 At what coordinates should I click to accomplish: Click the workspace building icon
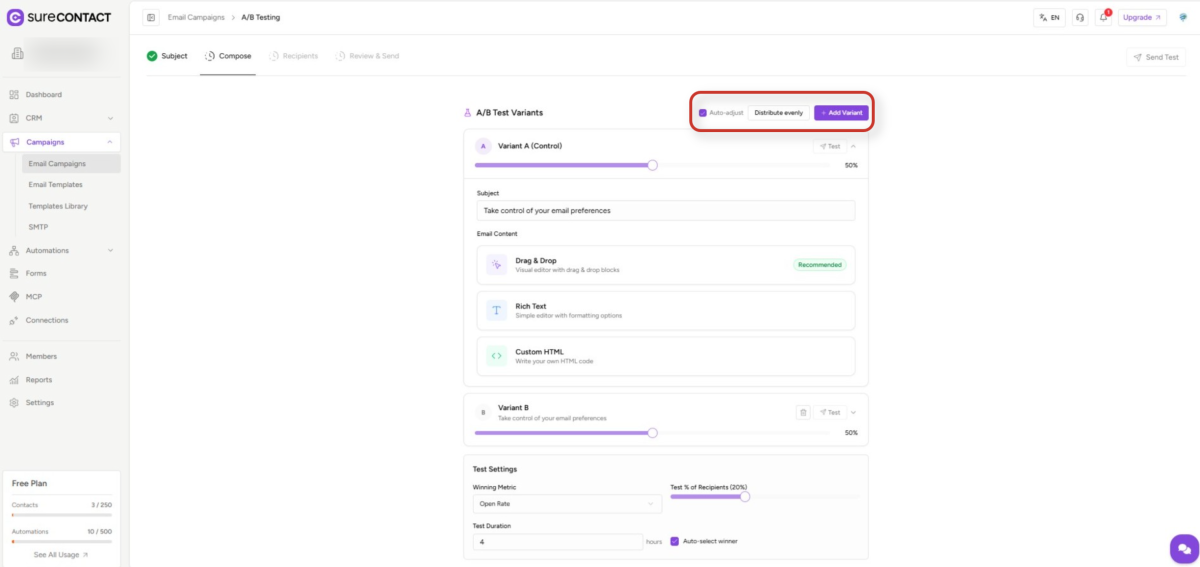[x=17, y=53]
